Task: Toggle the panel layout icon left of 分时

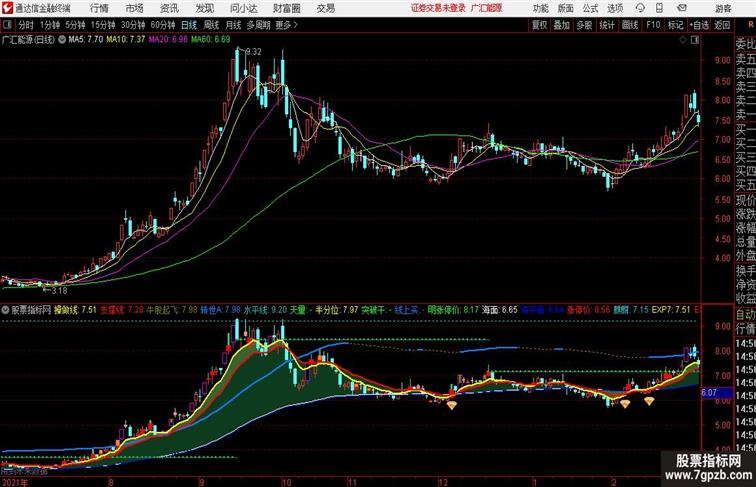Action: tap(7, 25)
